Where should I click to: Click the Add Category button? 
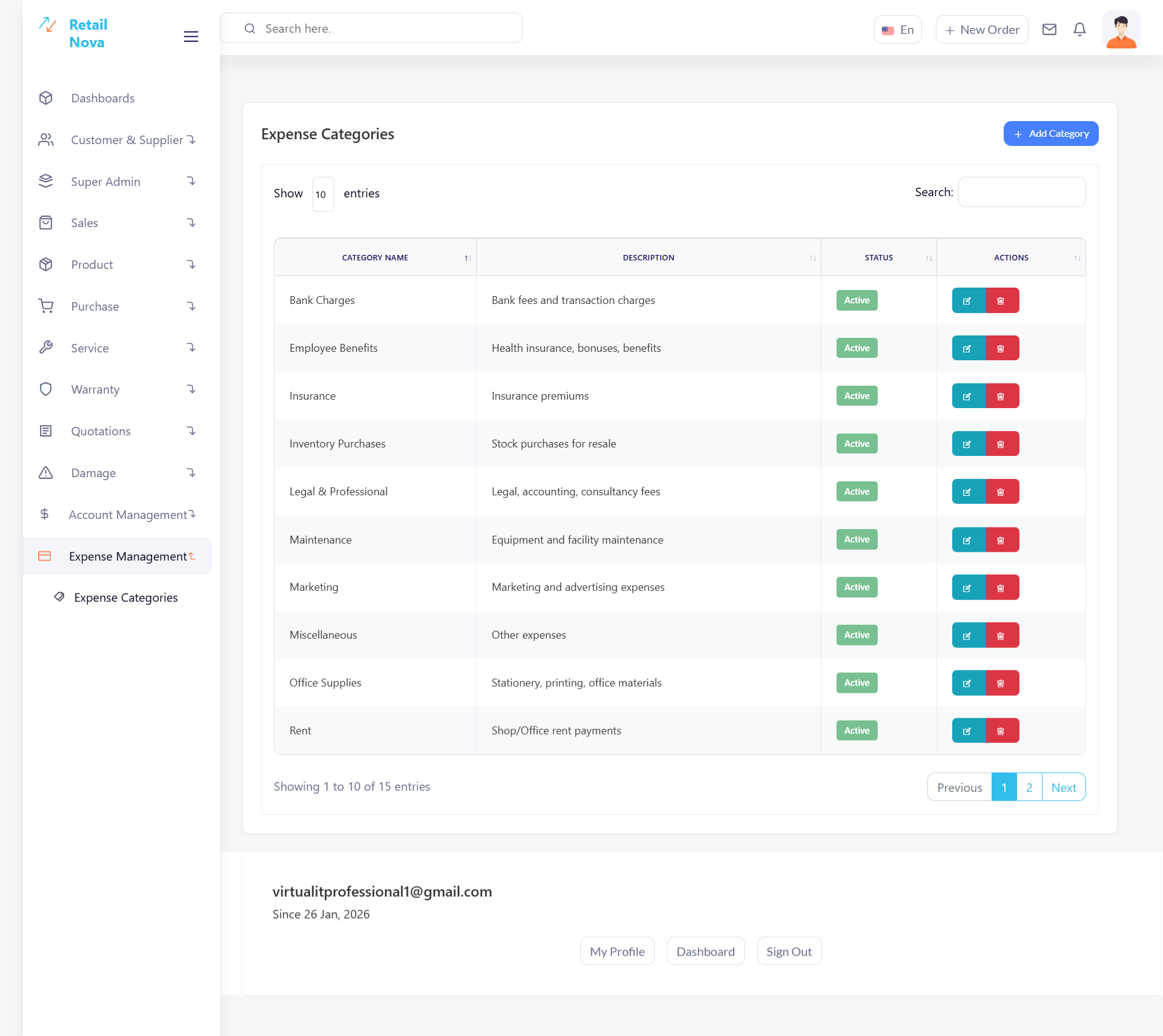click(1050, 134)
